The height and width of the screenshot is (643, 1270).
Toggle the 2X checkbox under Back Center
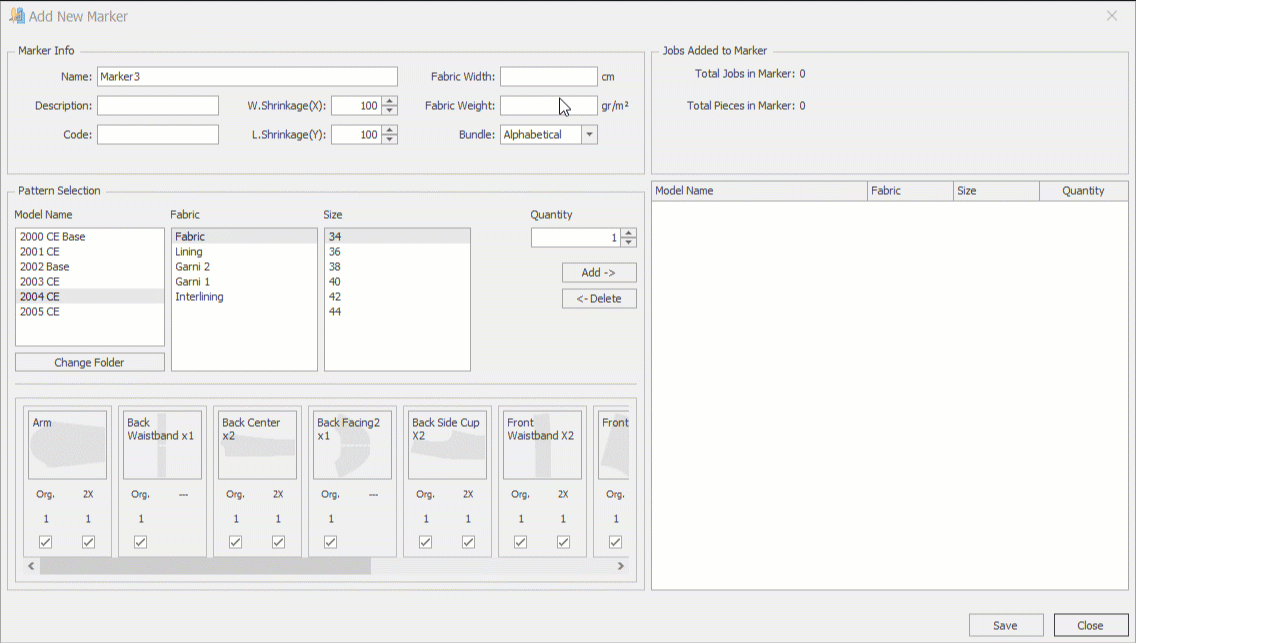tap(278, 542)
